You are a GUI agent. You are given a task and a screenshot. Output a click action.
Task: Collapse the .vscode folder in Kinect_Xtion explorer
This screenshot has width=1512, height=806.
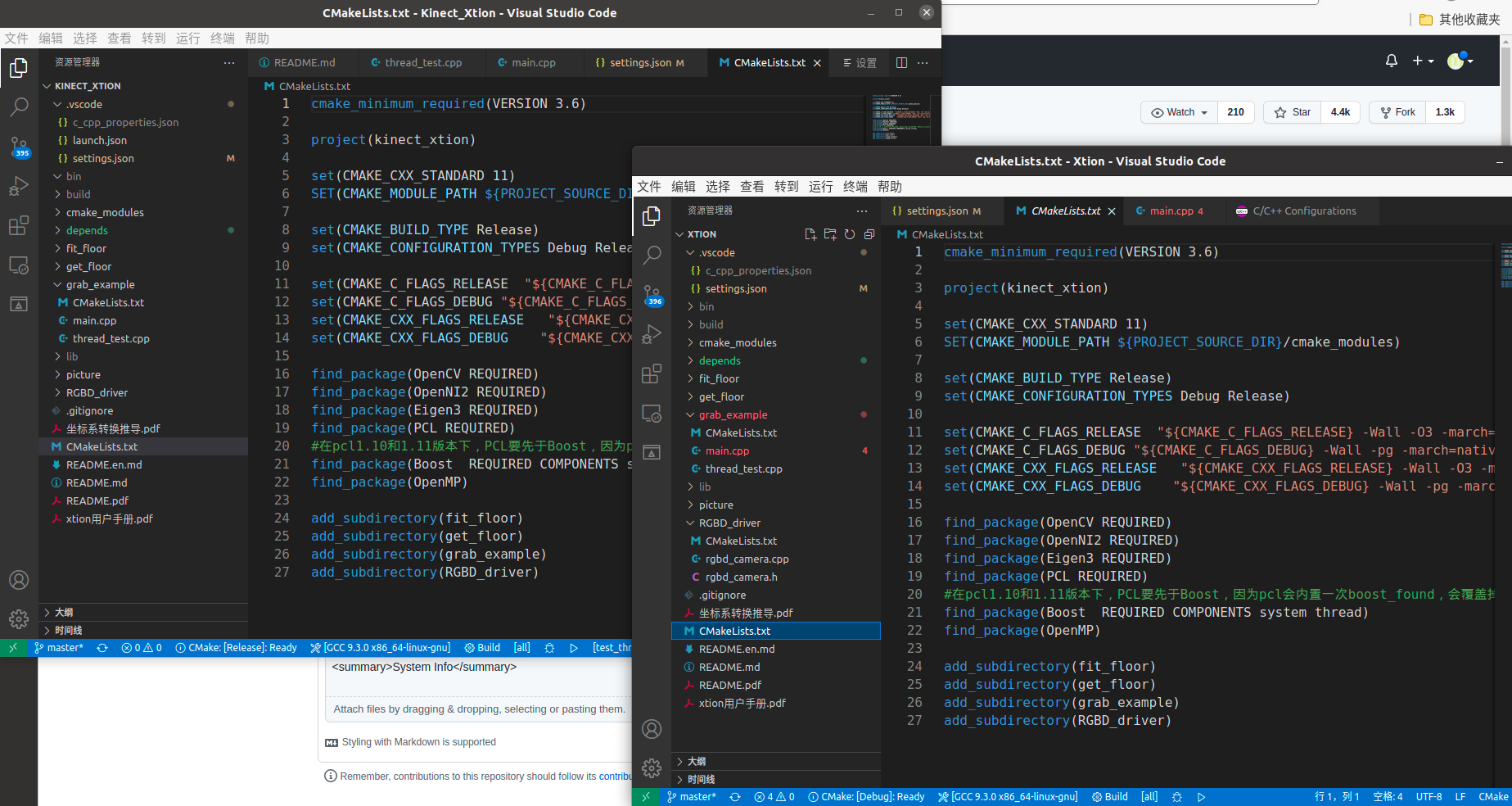pos(84,104)
